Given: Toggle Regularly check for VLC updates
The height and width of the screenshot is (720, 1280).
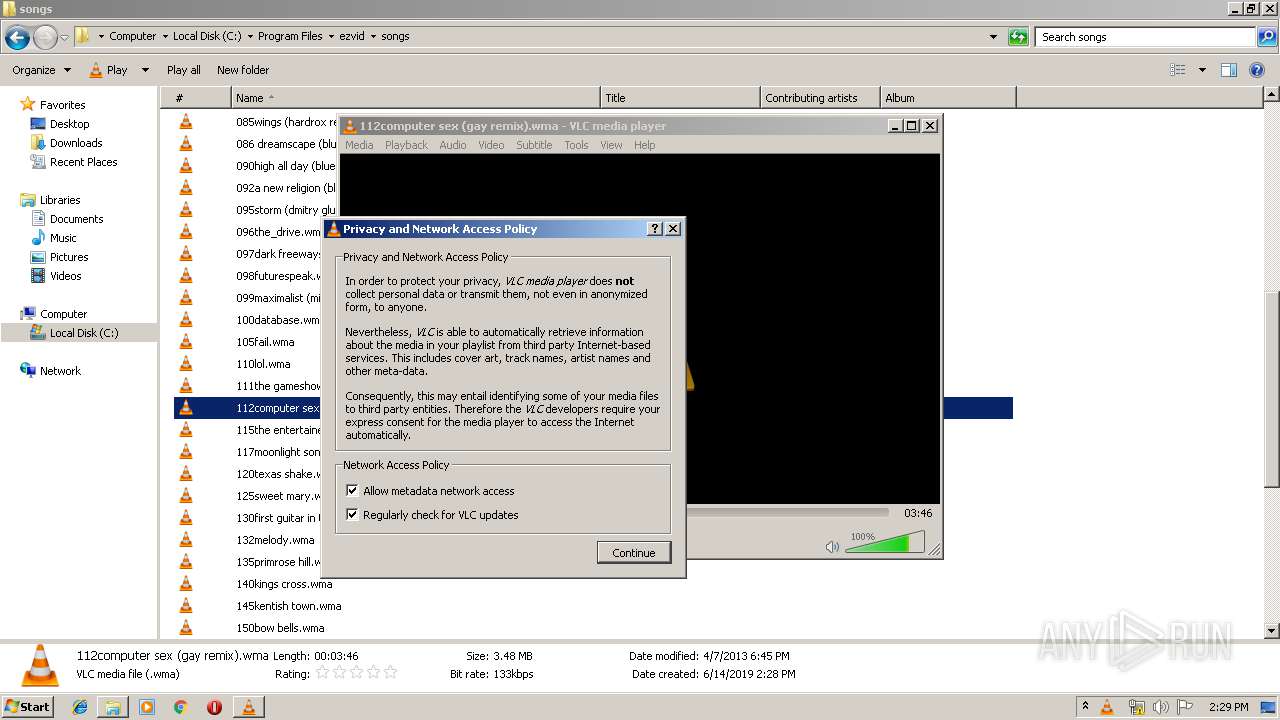Looking at the screenshot, I should (x=352, y=515).
